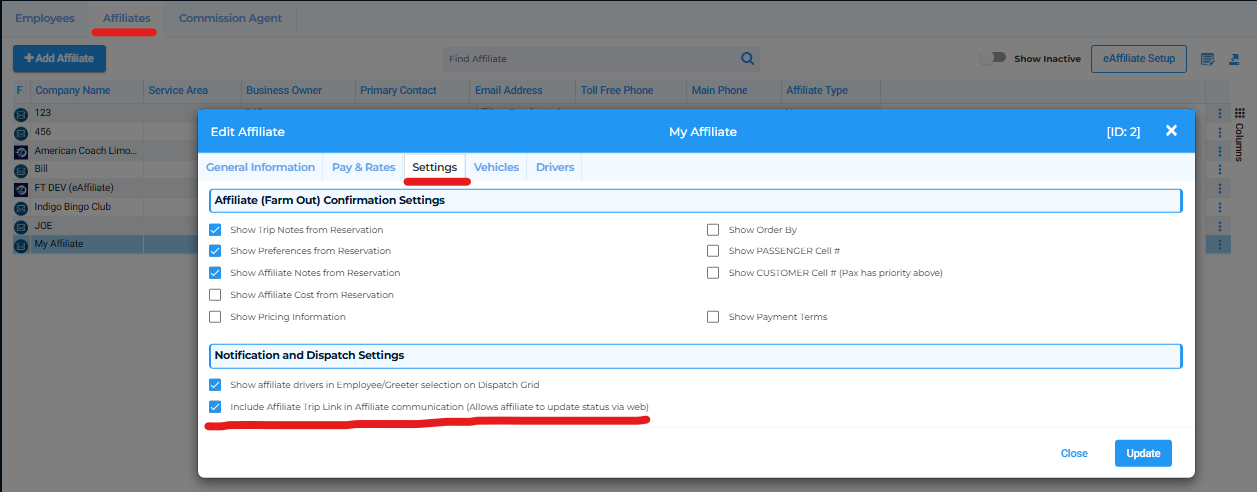The height and width of the screenshot is (492, 1257).
Task: Sort by the Business Owner column header
Action: coord(284,90)
